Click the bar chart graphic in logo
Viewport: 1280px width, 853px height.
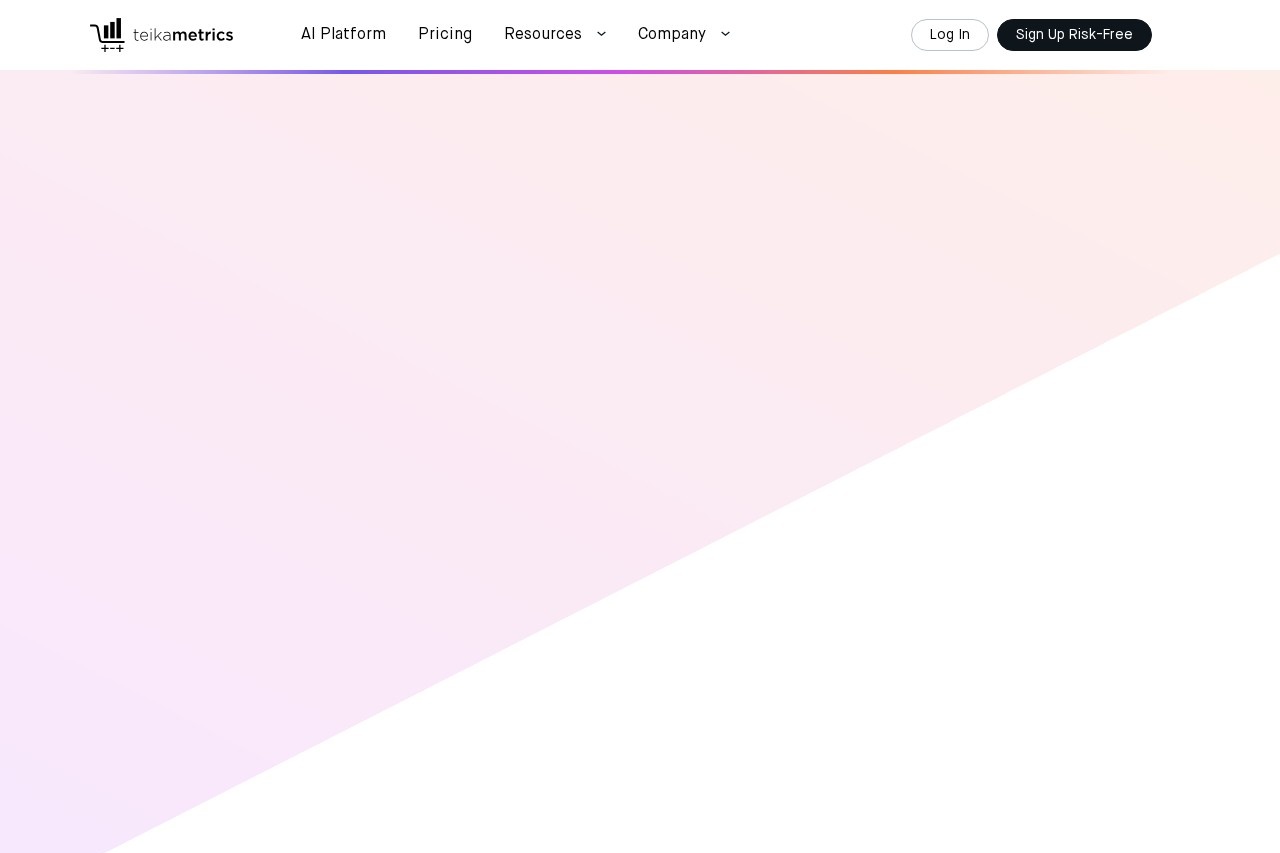(x=113, y=28)
